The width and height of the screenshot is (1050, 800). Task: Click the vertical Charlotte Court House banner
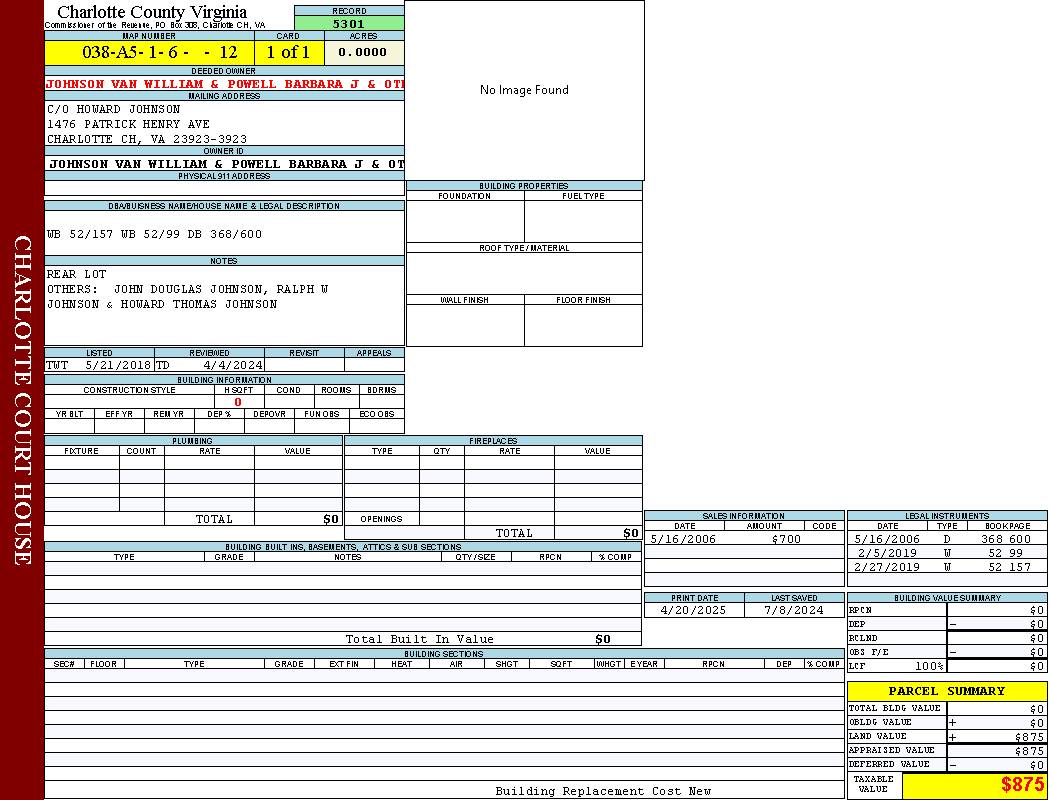coord(22,400)
